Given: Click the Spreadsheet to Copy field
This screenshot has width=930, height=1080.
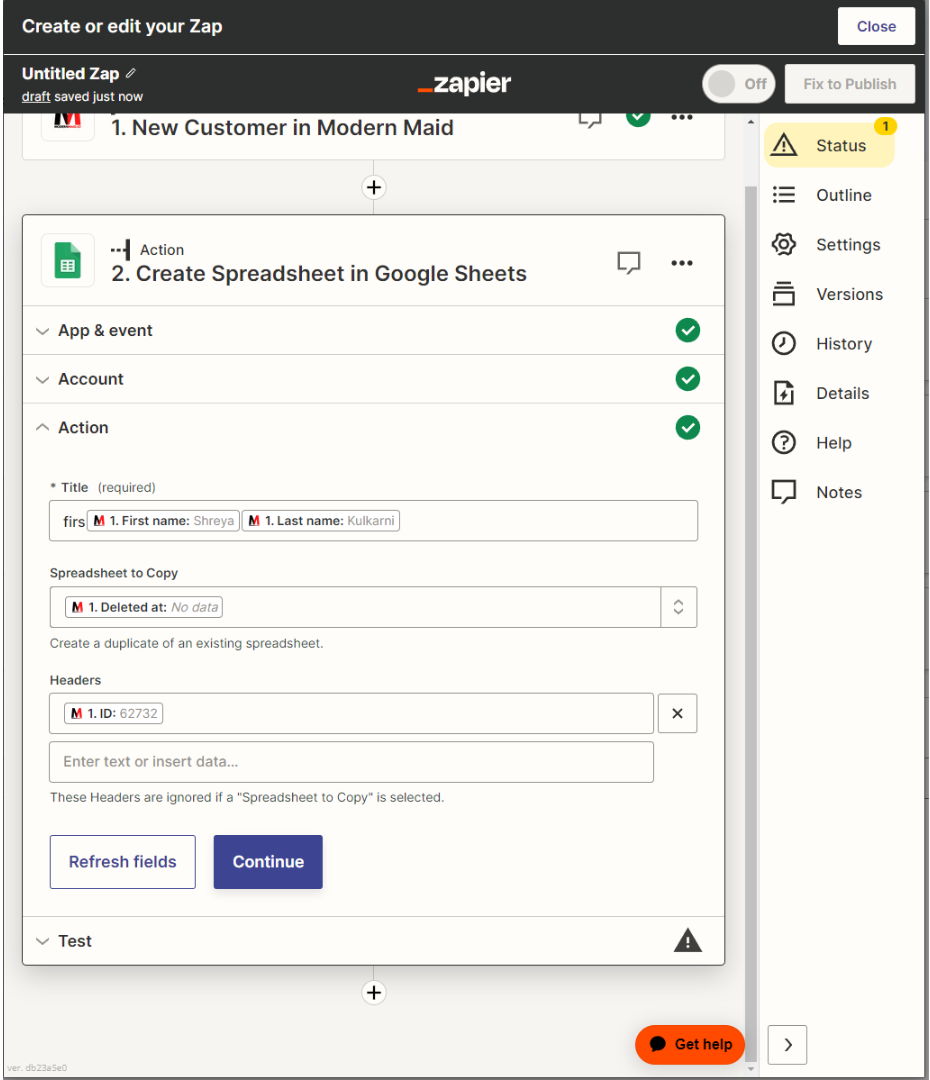Looking at the screenshot, I should click(355, 607).
